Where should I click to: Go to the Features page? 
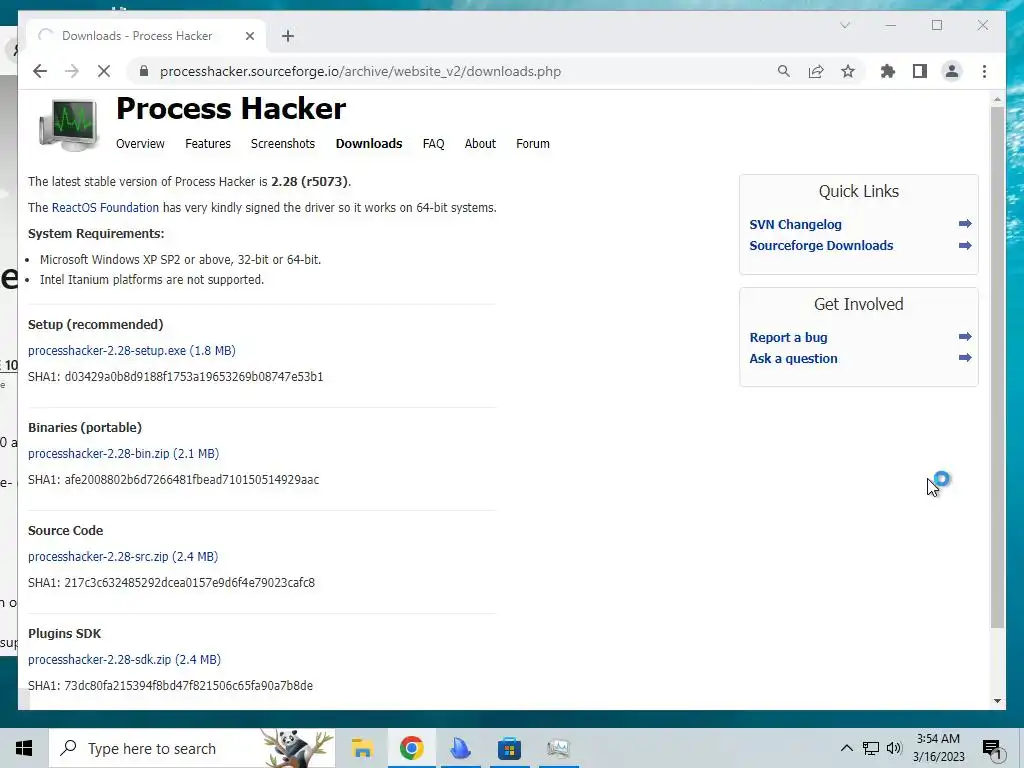coord(208,144)
